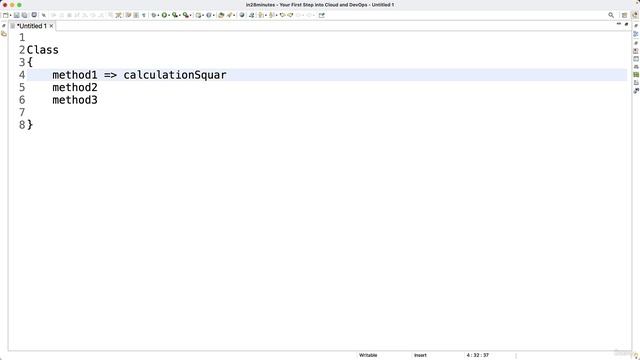Click the Save All toolbar icon

coord(24,15)
